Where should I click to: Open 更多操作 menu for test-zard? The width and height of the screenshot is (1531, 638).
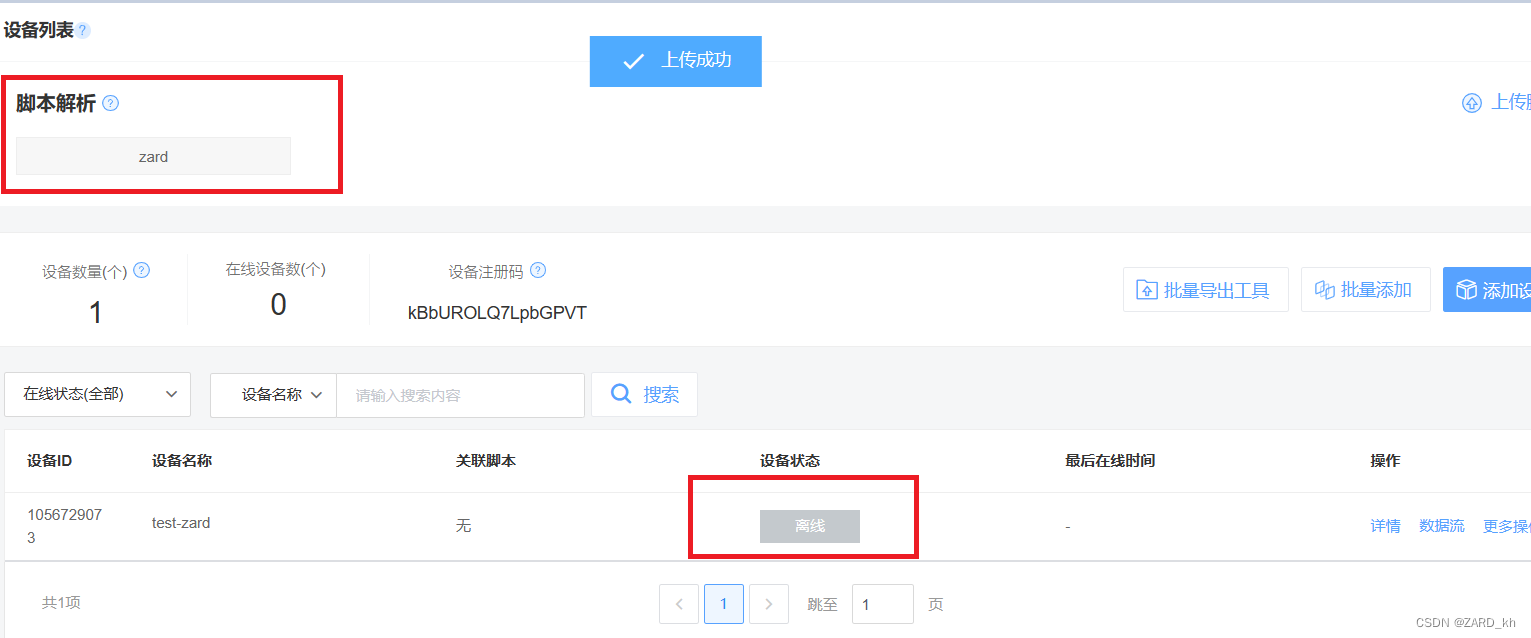point(1507,526)
